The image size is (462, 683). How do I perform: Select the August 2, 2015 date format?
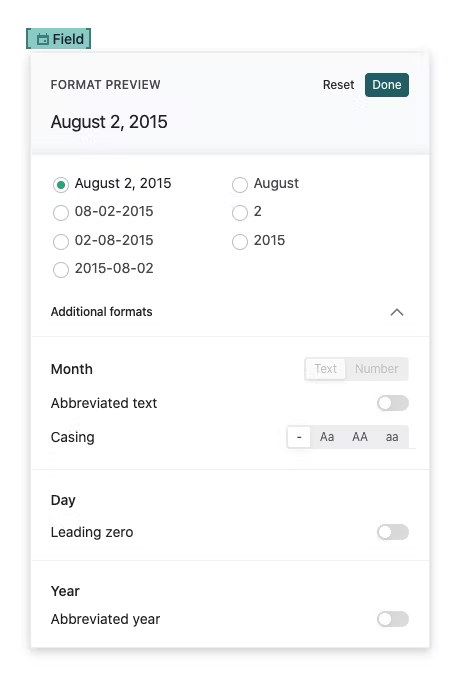[x=61, y=185]
